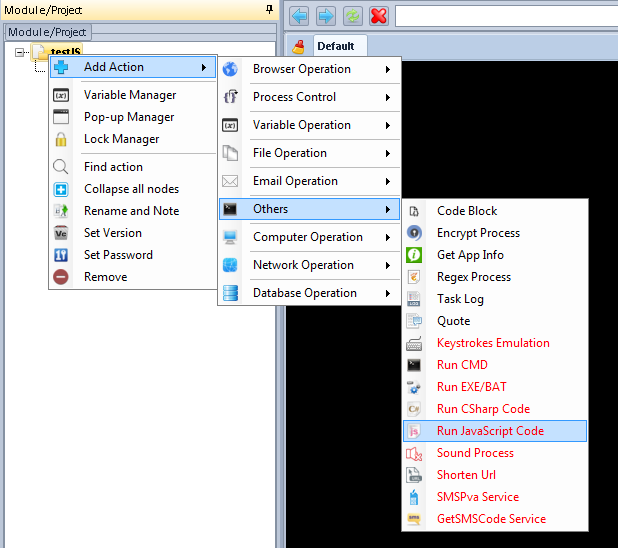Pin the Module/Project panel
This screenshot has width=618, height=548.
coord(268,9)
